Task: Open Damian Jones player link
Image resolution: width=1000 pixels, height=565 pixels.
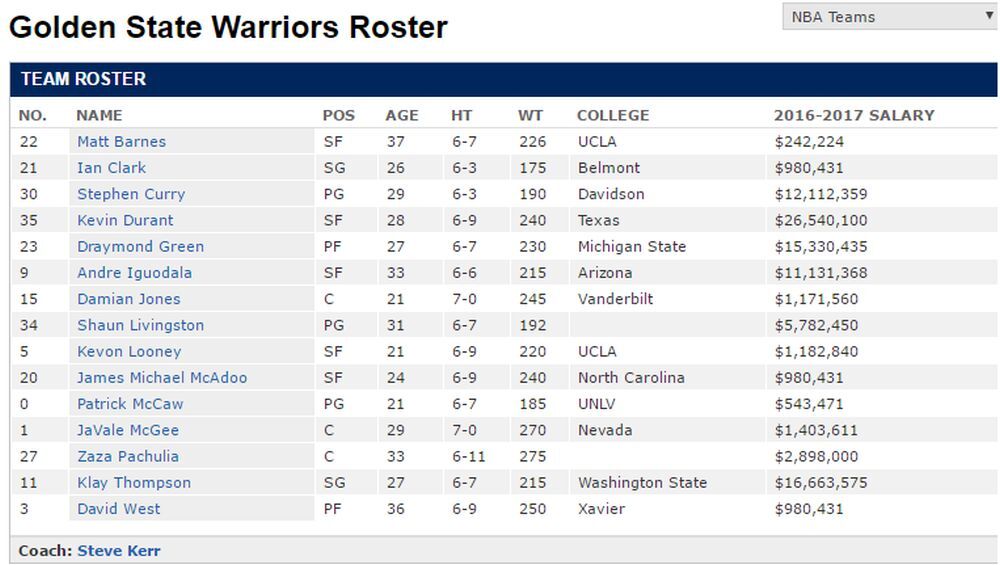Action: click(x=129, y=299)
